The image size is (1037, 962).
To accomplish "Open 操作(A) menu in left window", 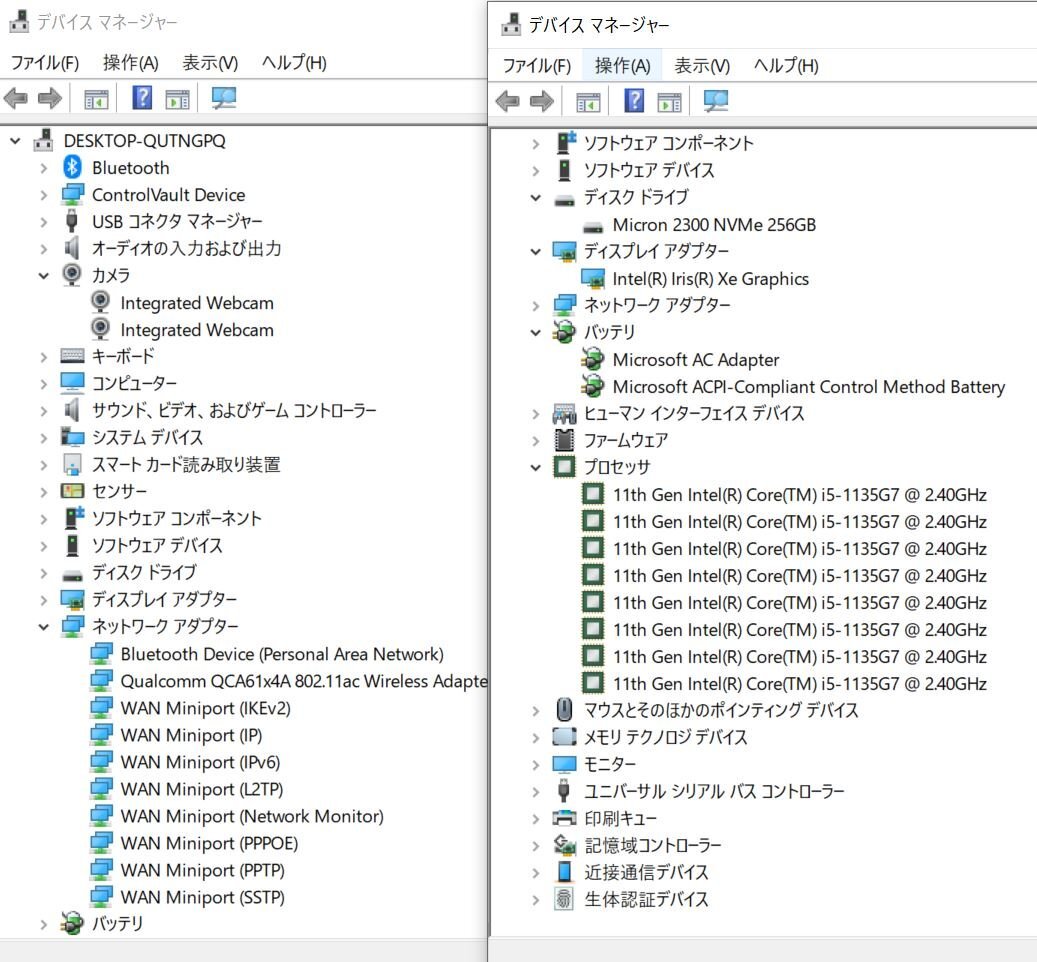I will 130,63.
